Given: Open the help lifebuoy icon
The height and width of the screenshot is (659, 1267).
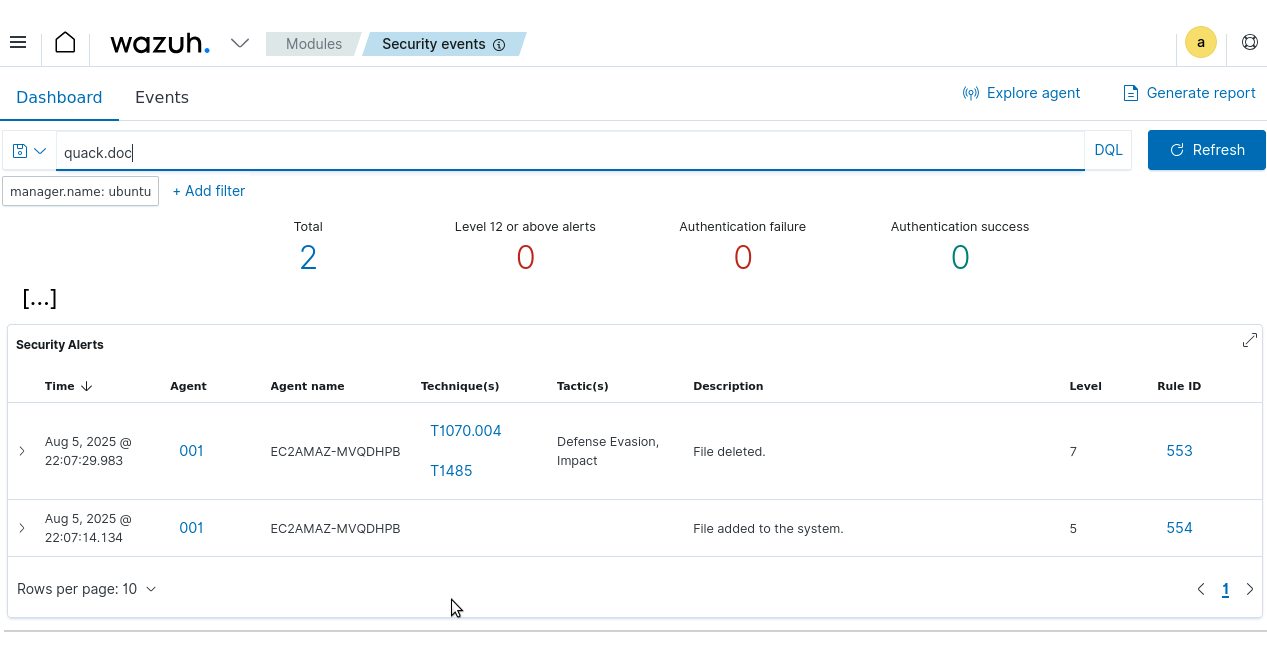Looking at the screenshot, I should [1249, 43].
